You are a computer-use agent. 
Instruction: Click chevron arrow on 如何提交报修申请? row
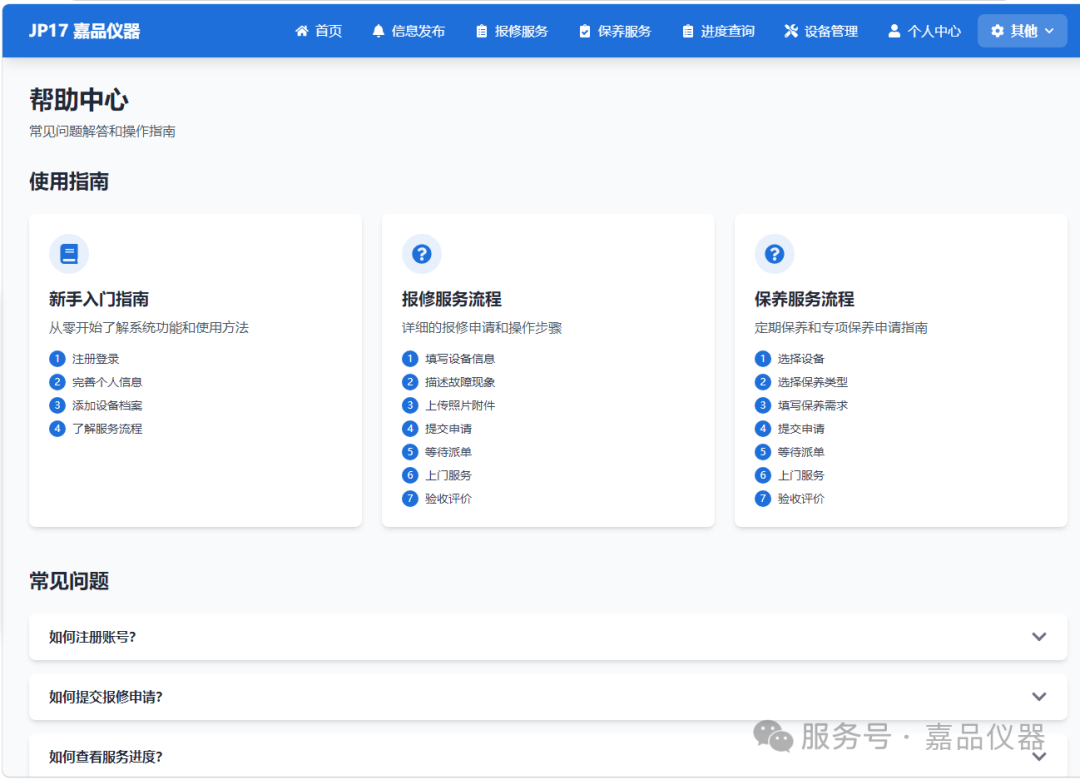1039,697
